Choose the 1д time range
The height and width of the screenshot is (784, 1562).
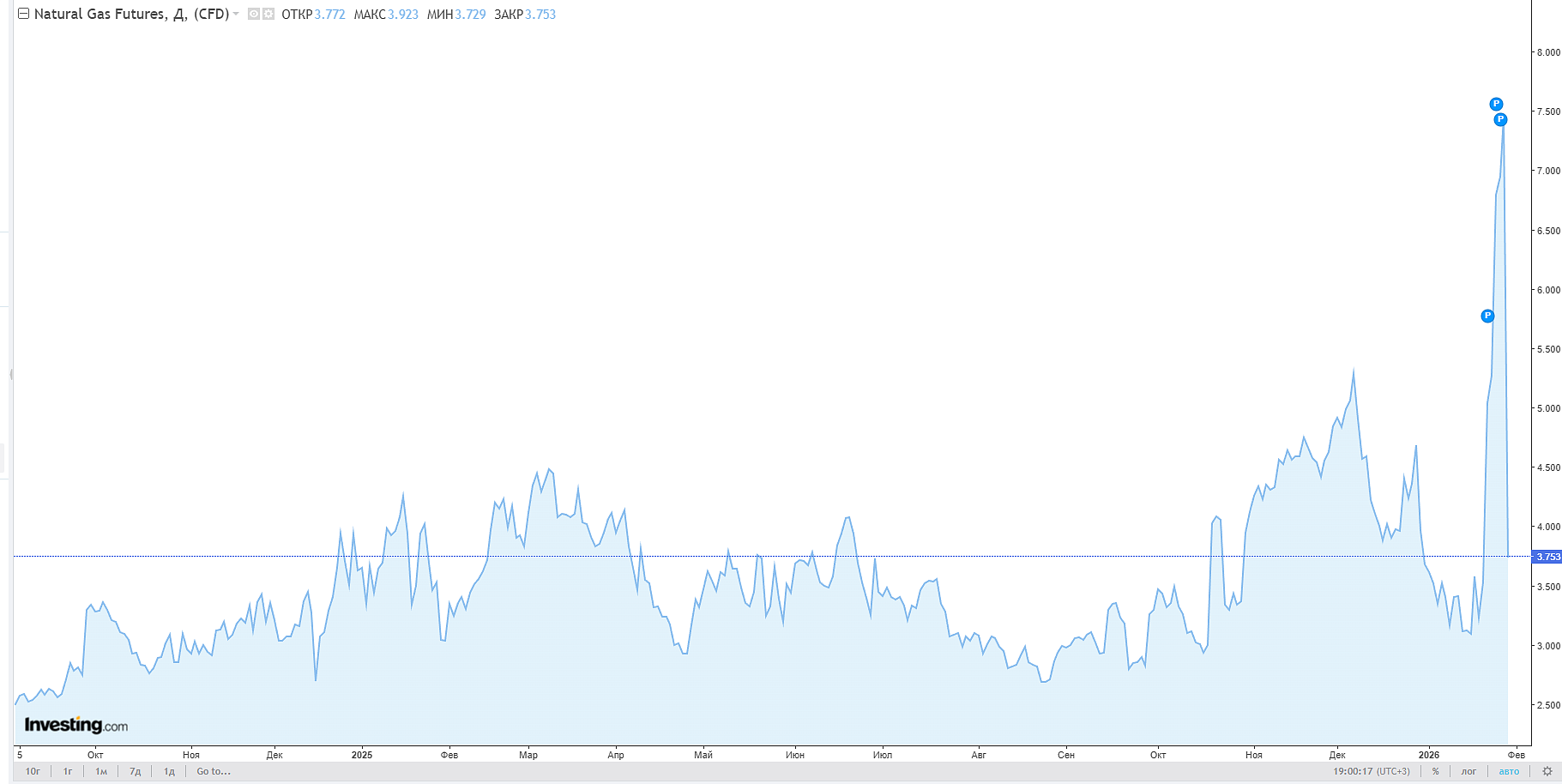click(x=169, y=771)
